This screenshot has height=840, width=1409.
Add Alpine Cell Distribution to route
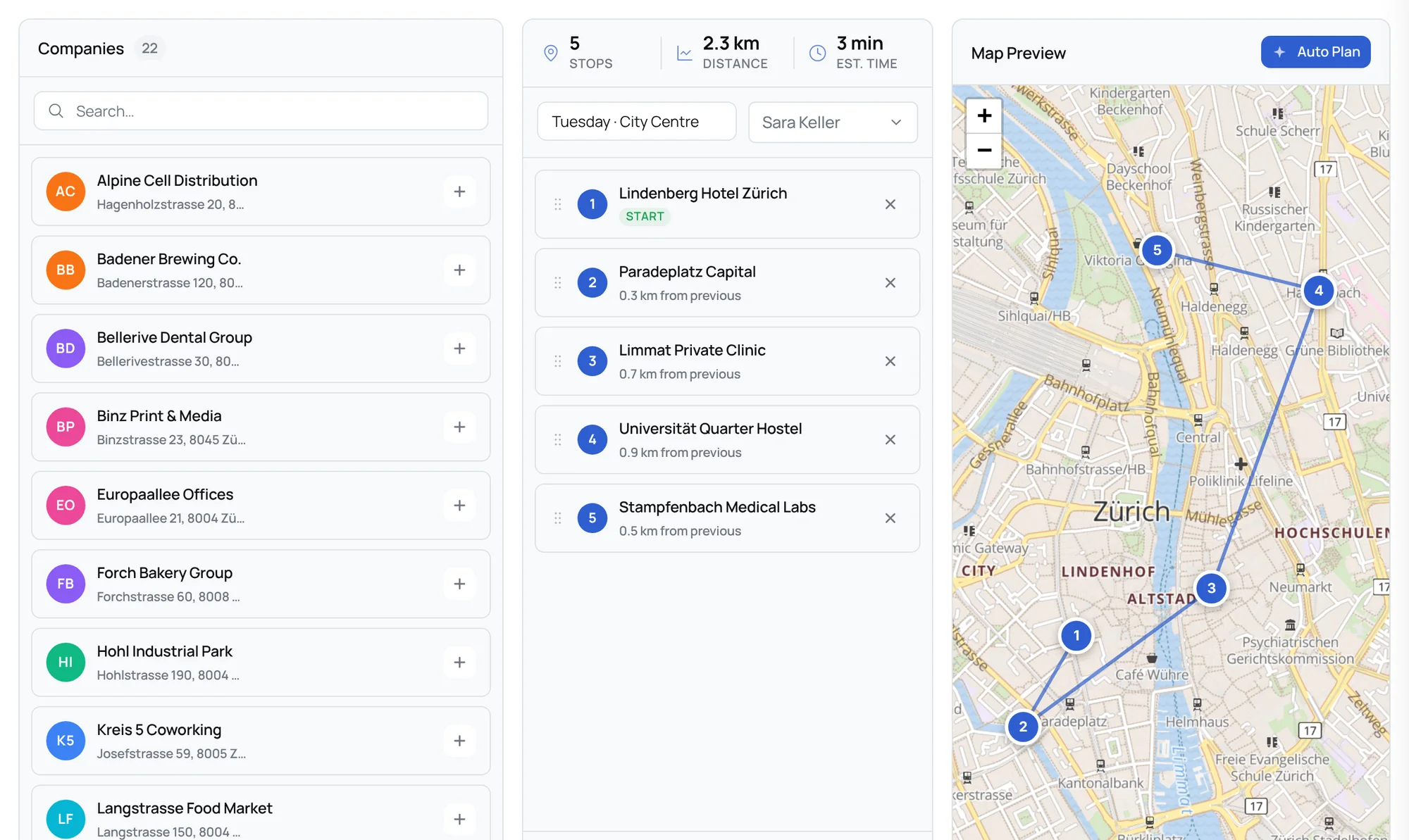tap(459, 192)
